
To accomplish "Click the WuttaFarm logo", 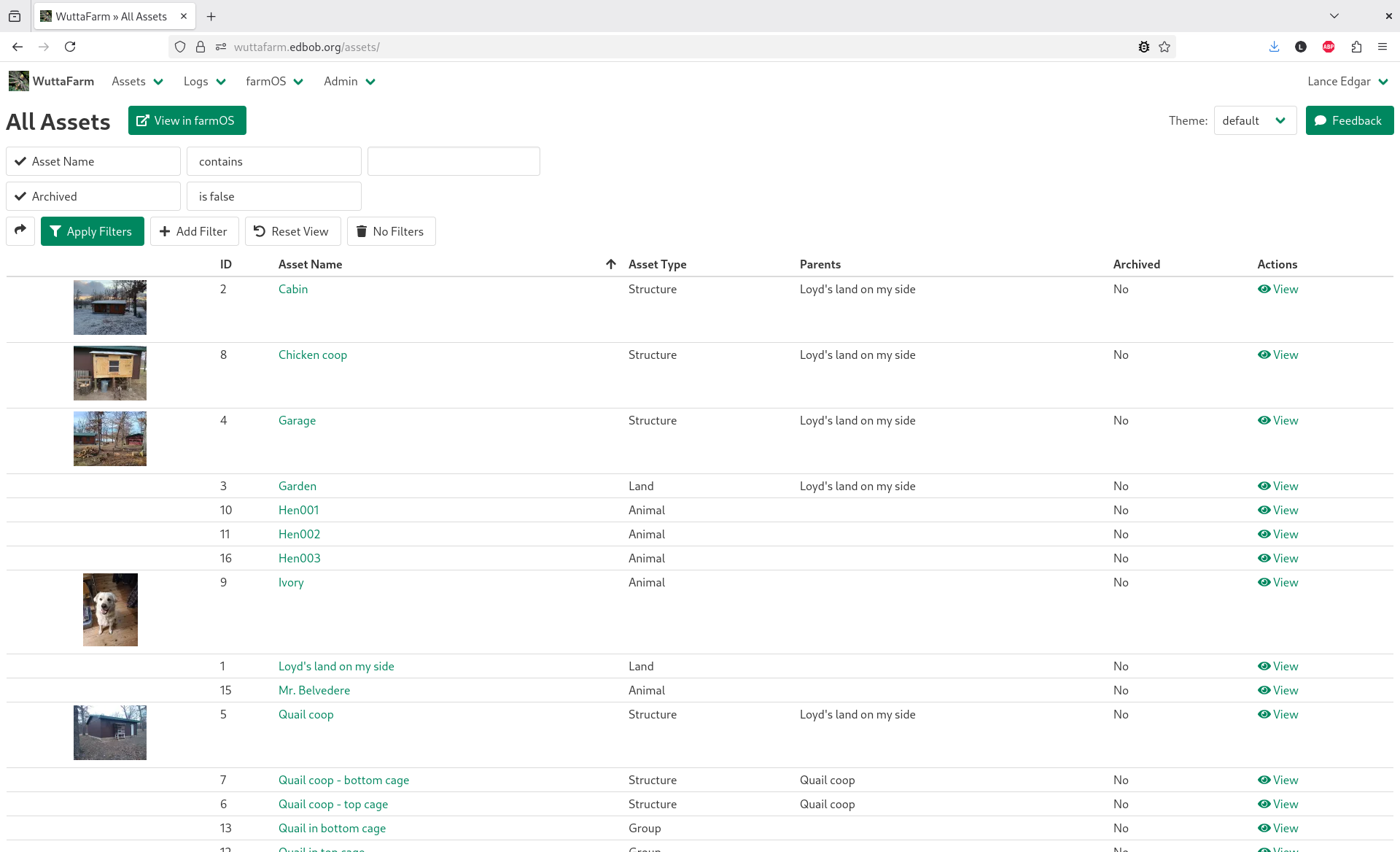I will click(x=18, y=81).
